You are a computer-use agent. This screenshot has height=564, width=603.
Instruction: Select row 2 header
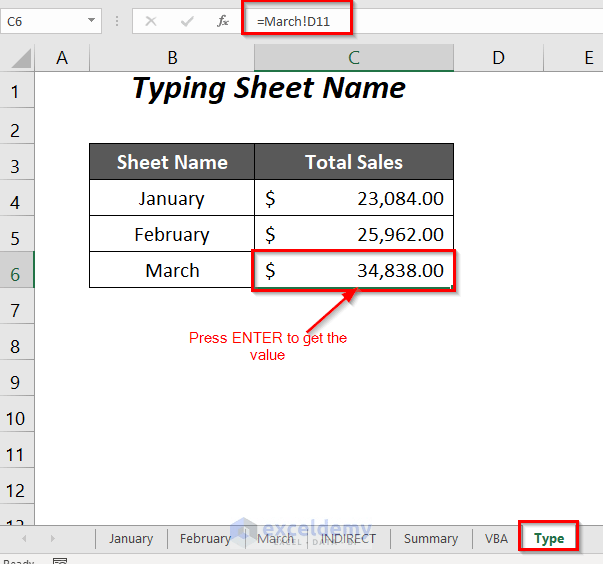[15, 126]
